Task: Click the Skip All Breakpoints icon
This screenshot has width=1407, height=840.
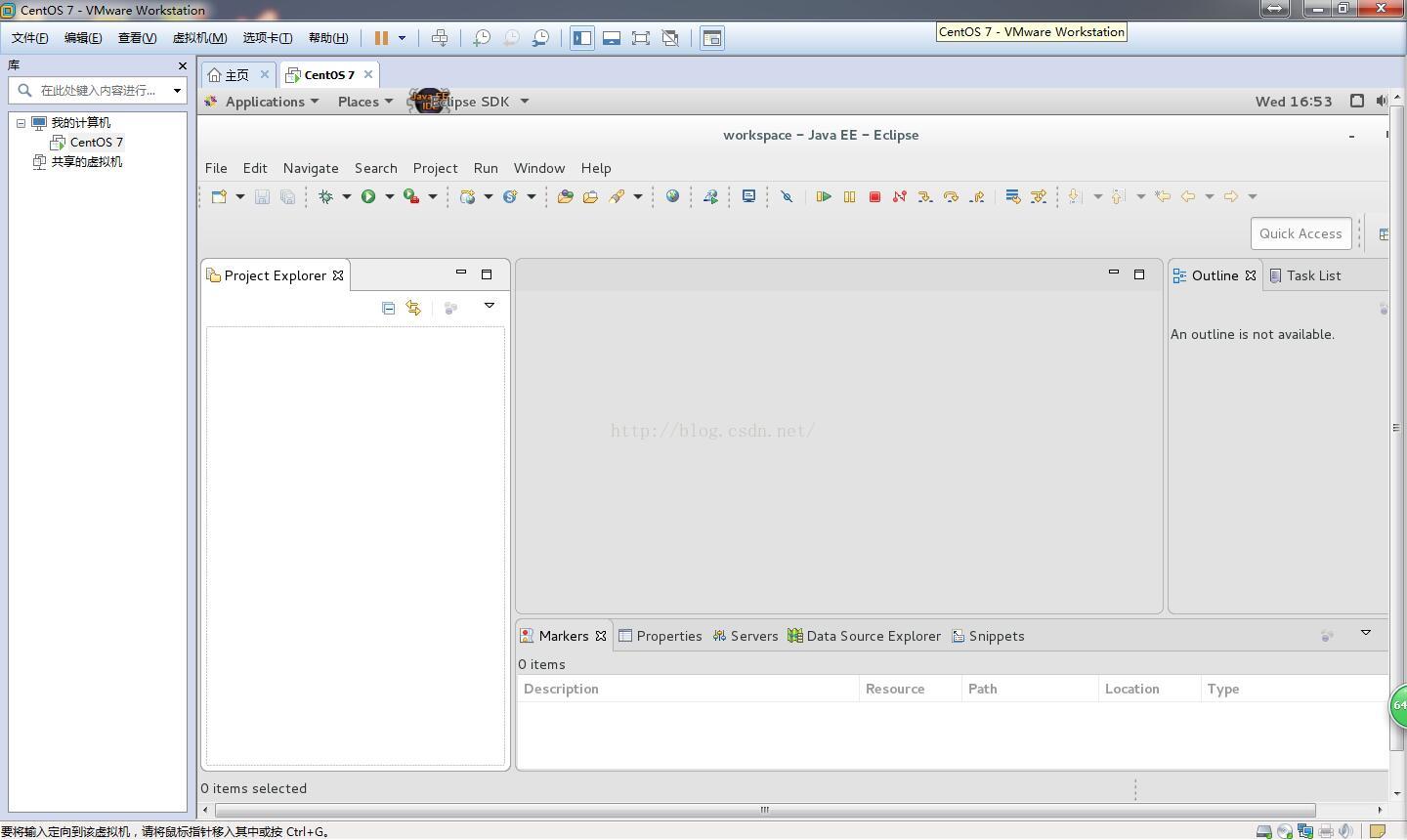Action: pos(787,196)
